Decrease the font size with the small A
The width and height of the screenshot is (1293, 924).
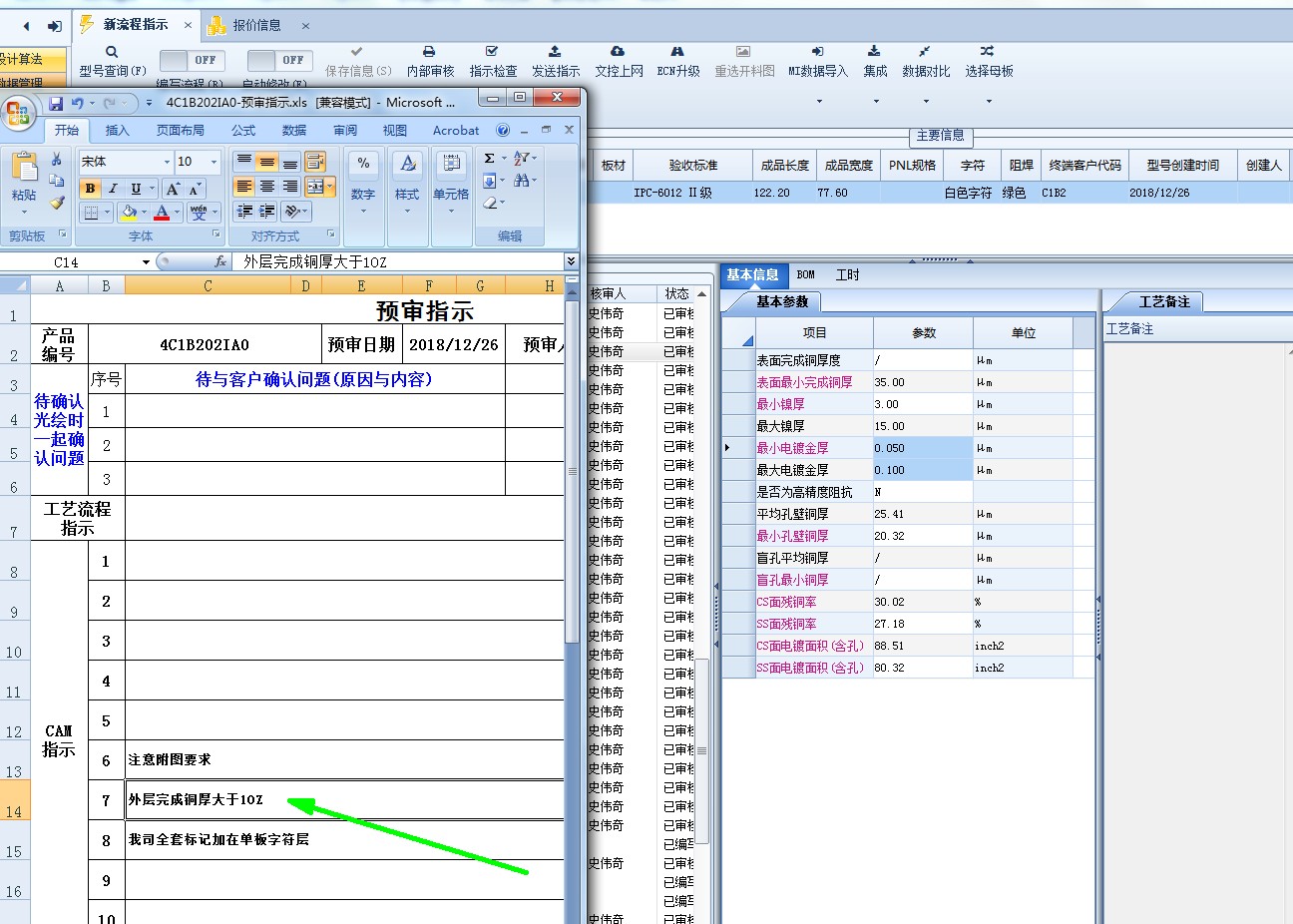(195, 189)
